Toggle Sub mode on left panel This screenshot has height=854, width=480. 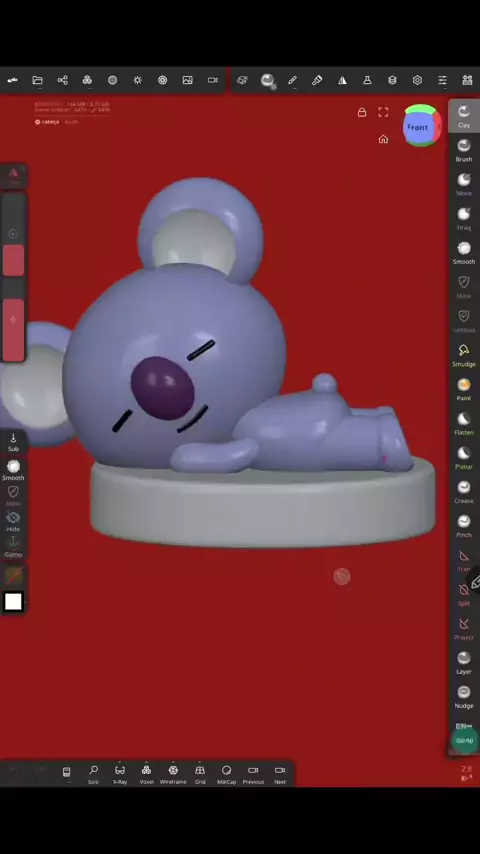(x=13, y=442)
